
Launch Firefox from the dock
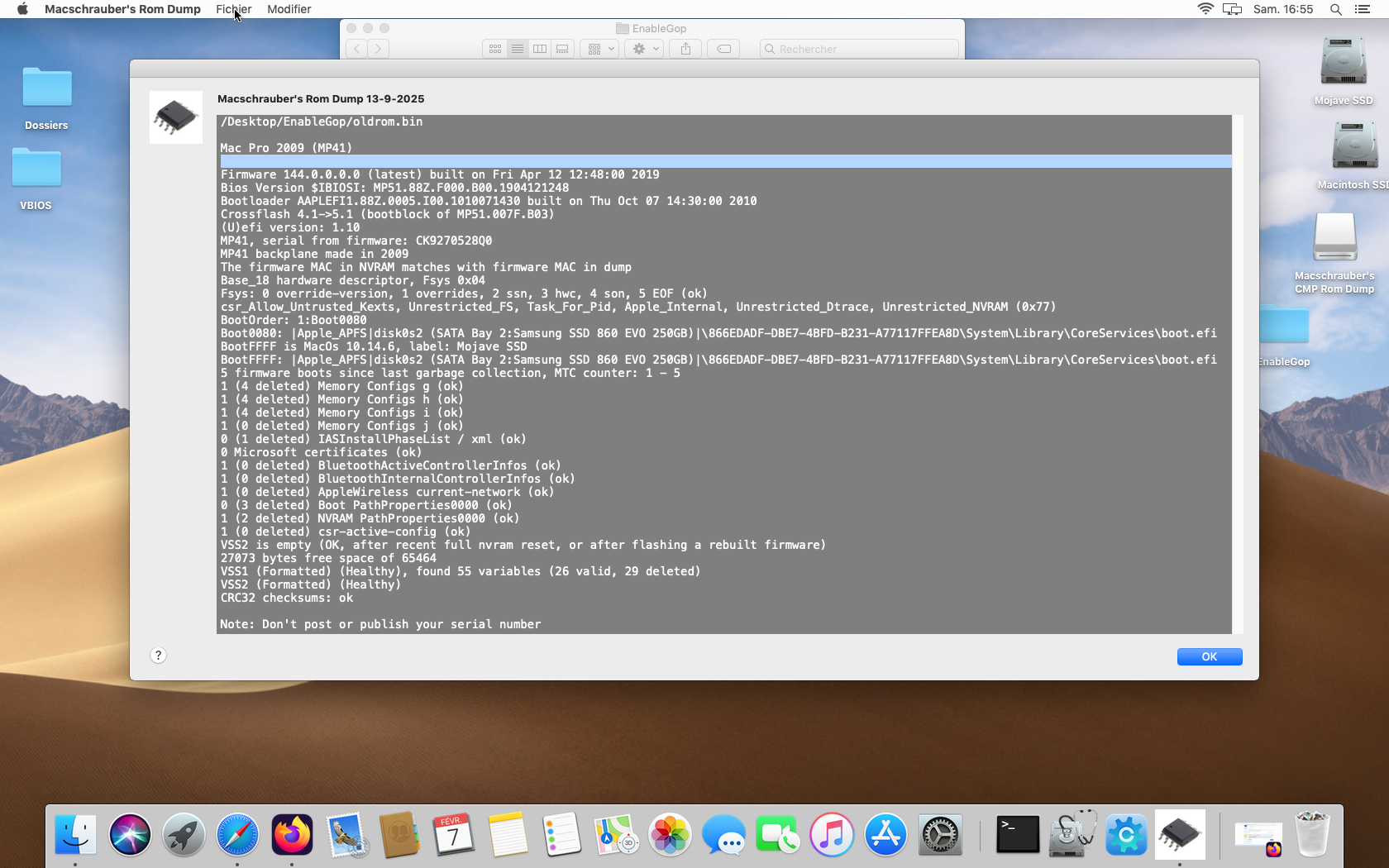(292, 834)
